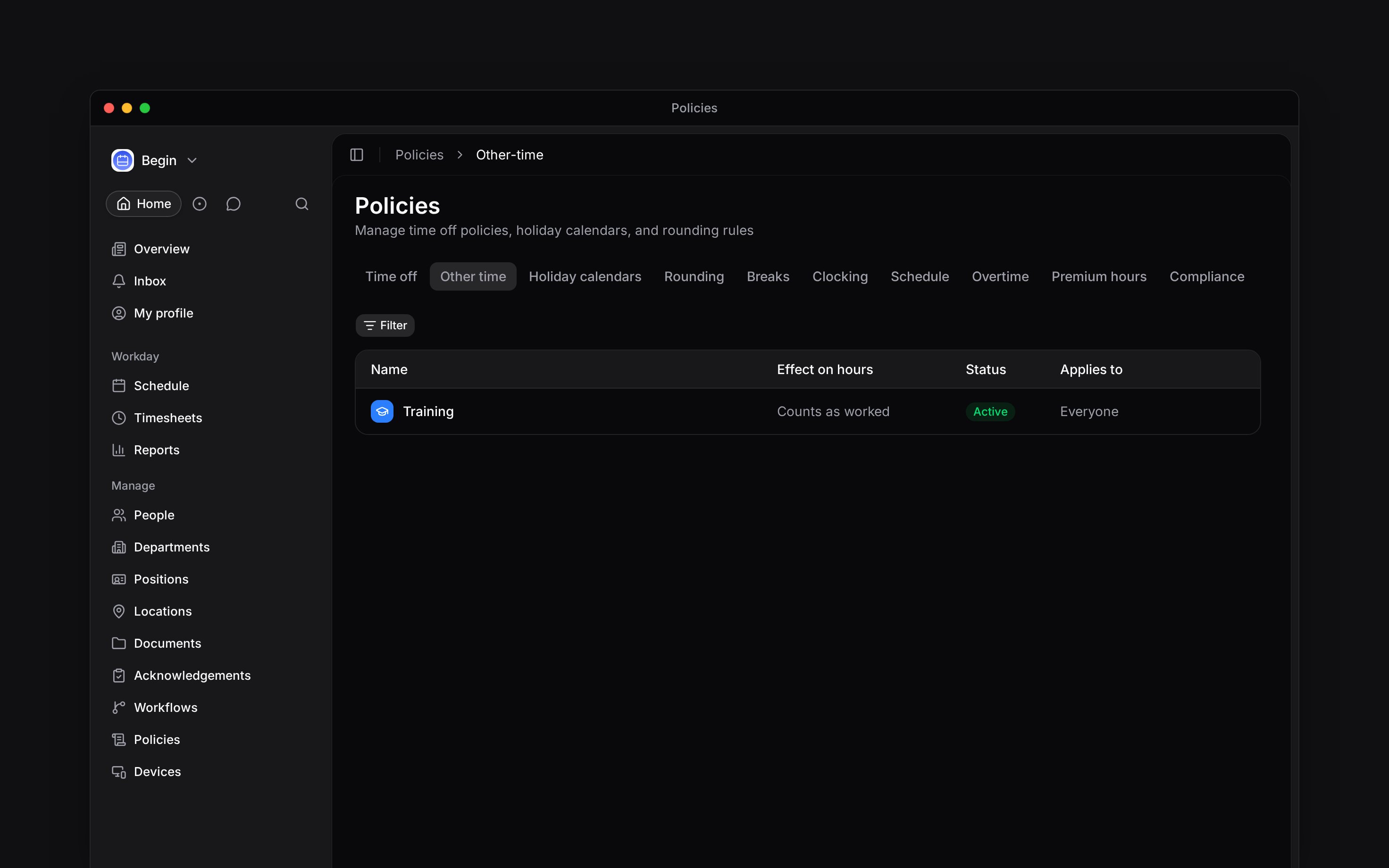Viewport: 1389px width, 868px height.
Task: Go to the Home button
Action: tap(143, 204)
